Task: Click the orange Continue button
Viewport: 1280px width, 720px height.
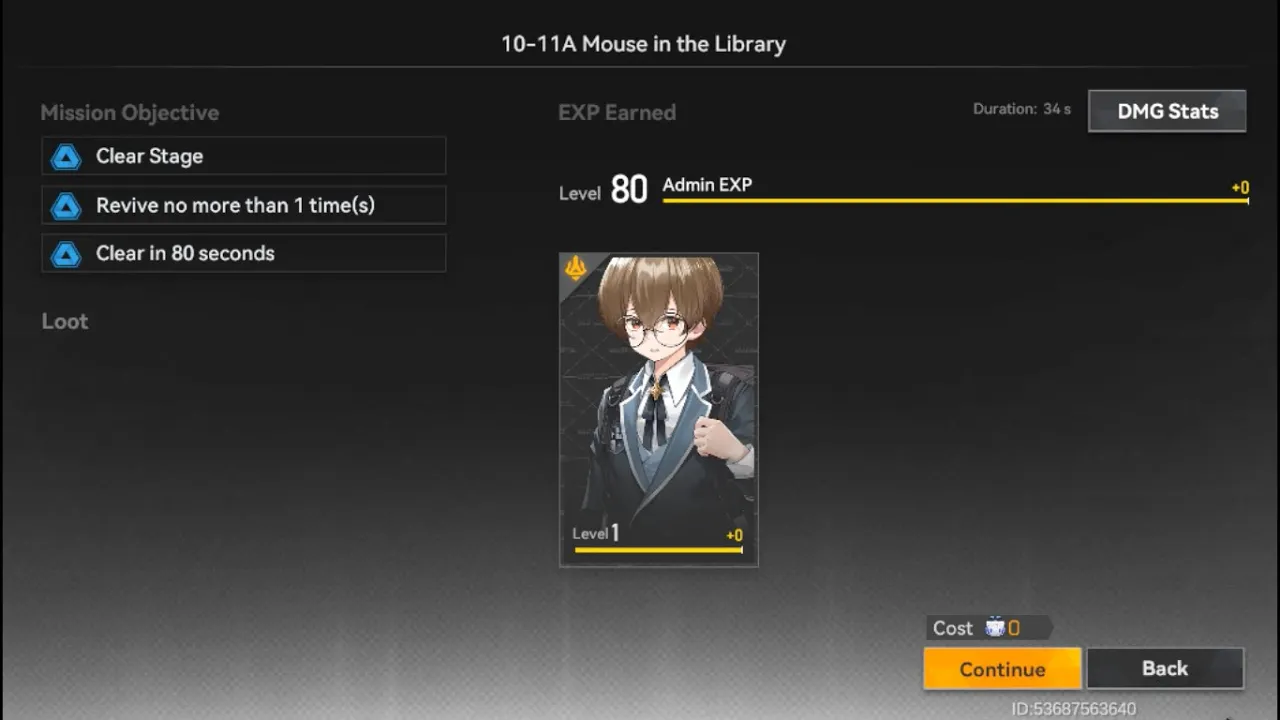Action: coord(1002,669)
